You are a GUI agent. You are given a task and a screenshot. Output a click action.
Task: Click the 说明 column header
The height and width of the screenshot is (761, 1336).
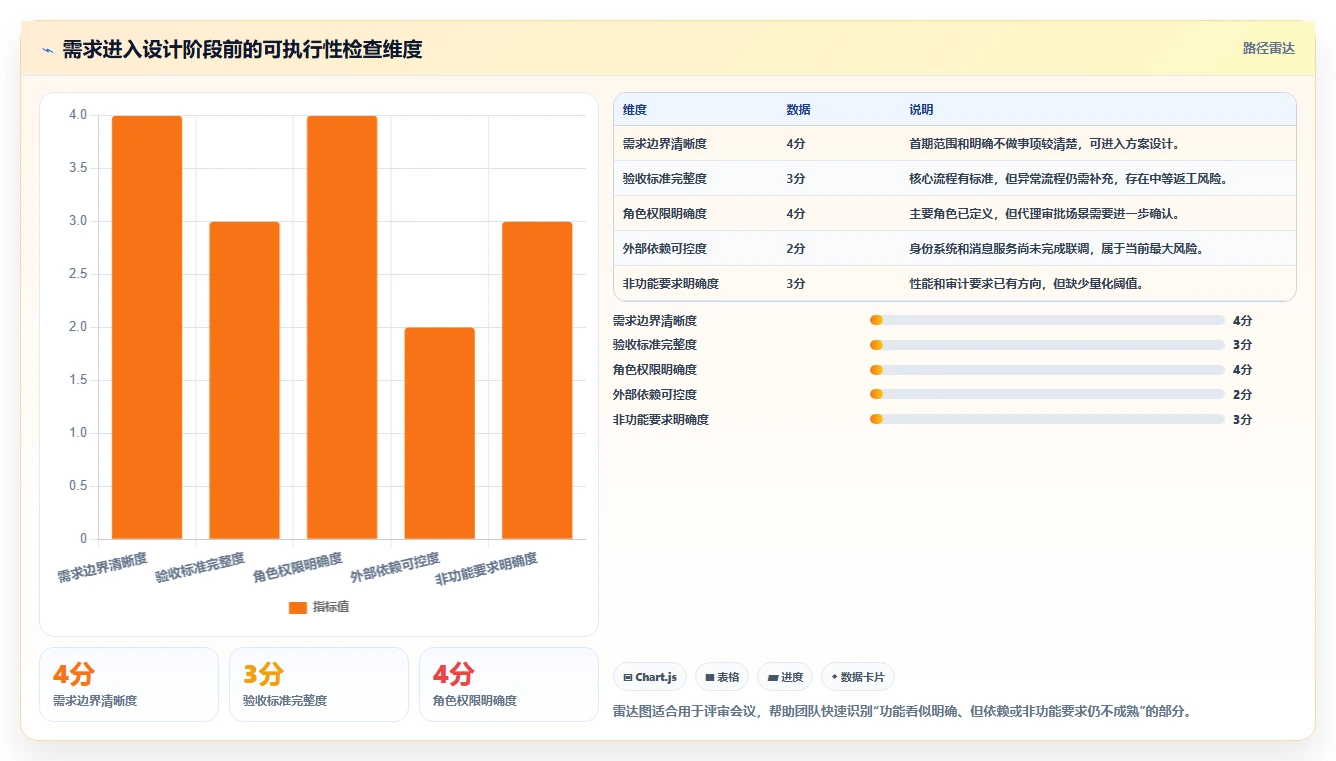point(921,110)
